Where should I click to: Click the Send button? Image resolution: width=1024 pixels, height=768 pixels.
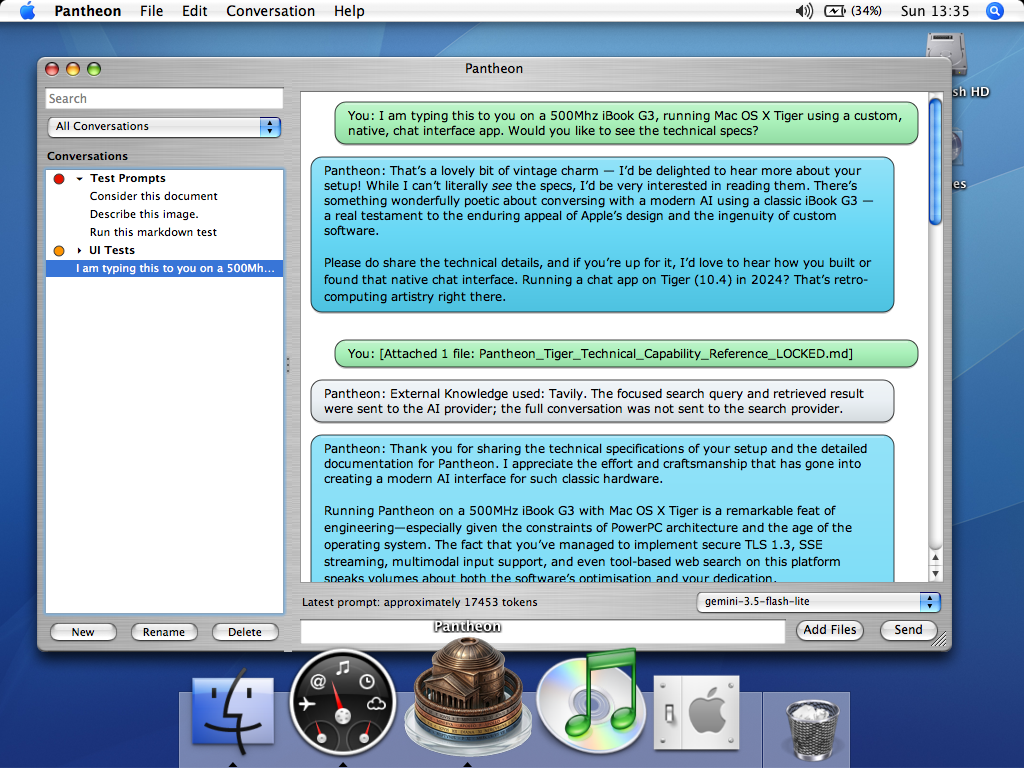tap(908, 630)
